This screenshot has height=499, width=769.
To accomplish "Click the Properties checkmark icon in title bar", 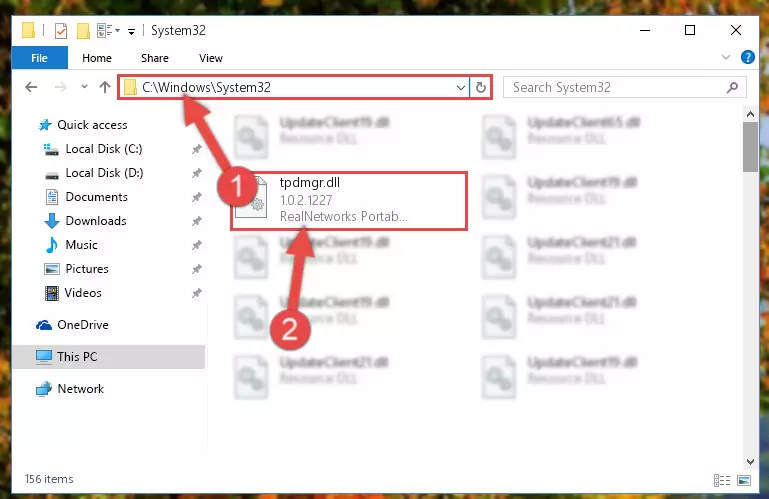I will [61, 31].
